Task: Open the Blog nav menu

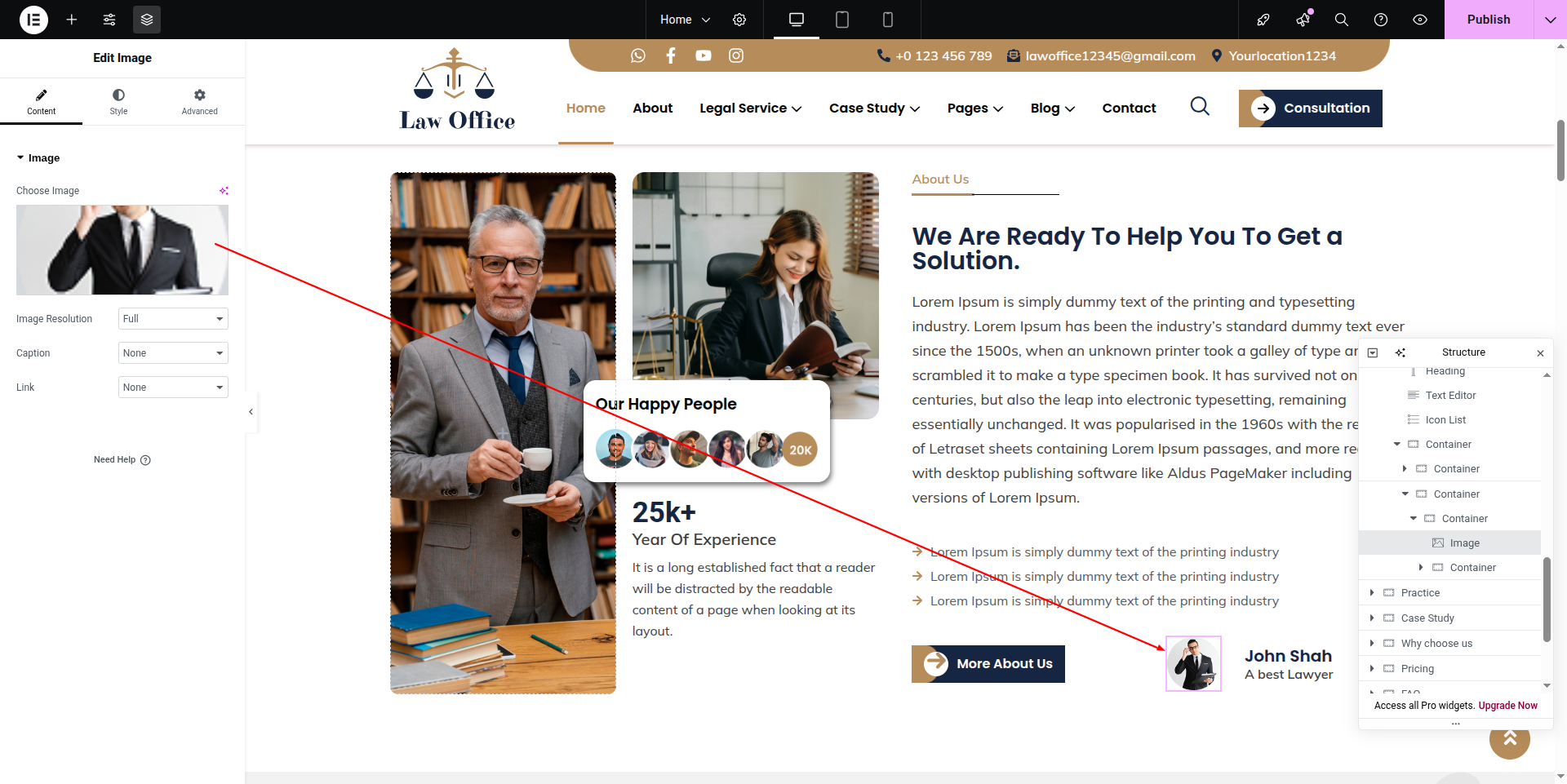Action: click(1052, 109)
